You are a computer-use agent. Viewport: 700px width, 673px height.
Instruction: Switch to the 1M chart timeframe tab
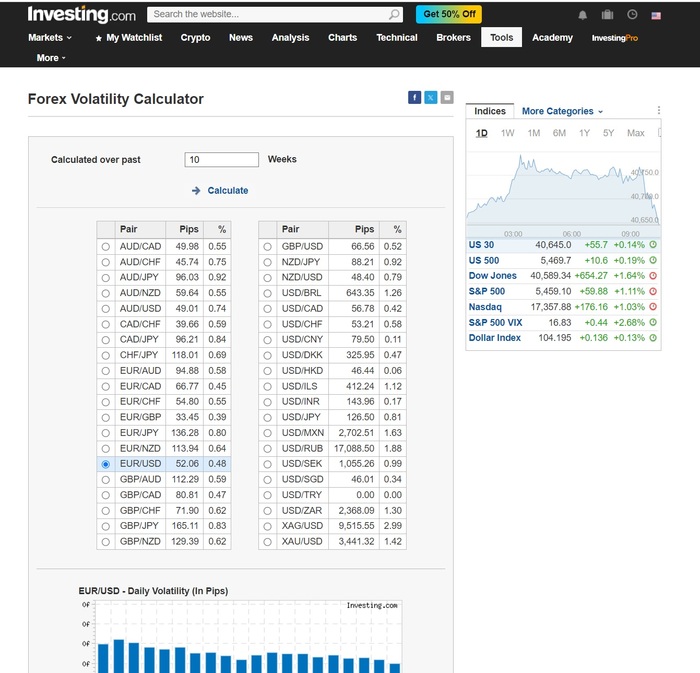534,133
